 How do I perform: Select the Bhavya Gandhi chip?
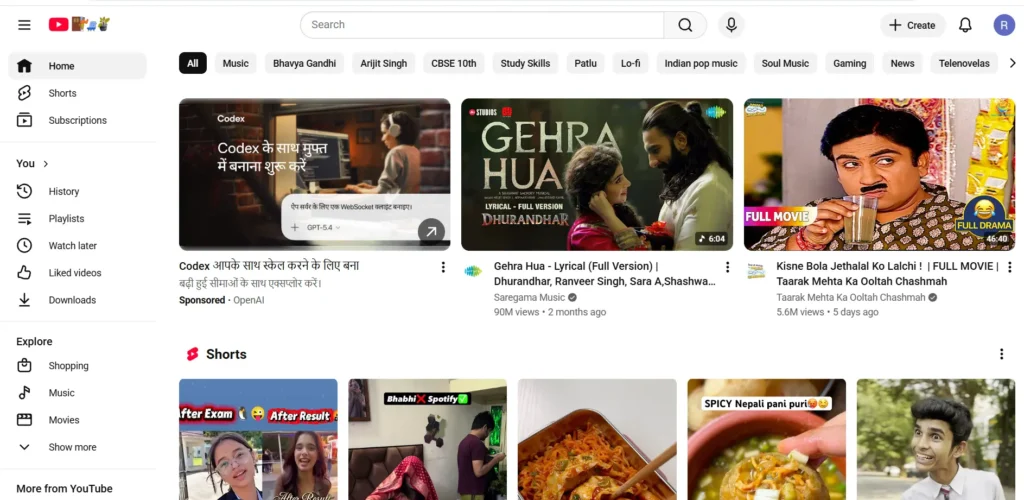tap(304, 63)
